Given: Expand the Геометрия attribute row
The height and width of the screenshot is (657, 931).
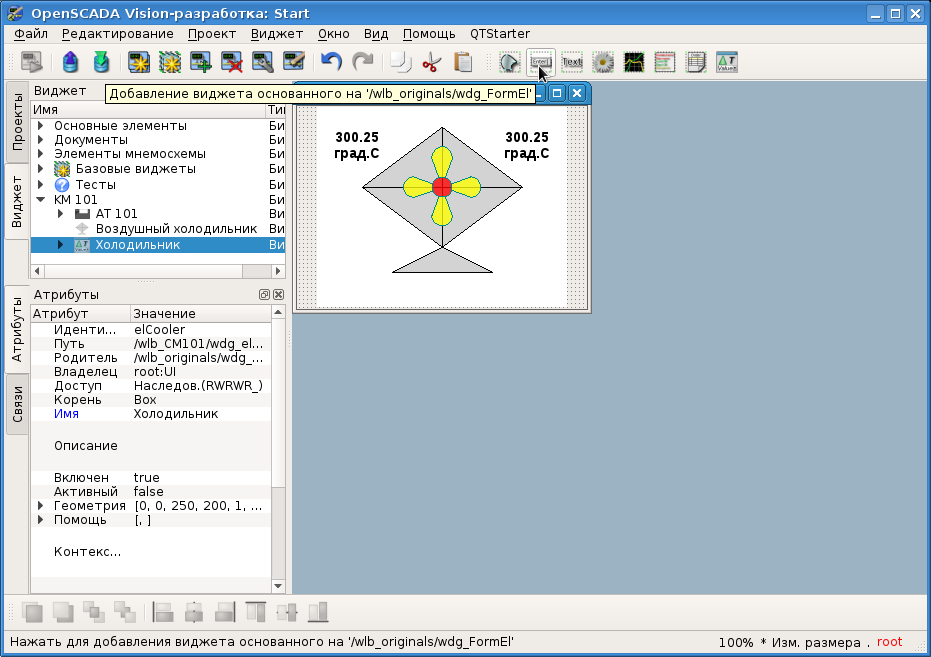Looking at the screenshot, I should pos(40,506).
